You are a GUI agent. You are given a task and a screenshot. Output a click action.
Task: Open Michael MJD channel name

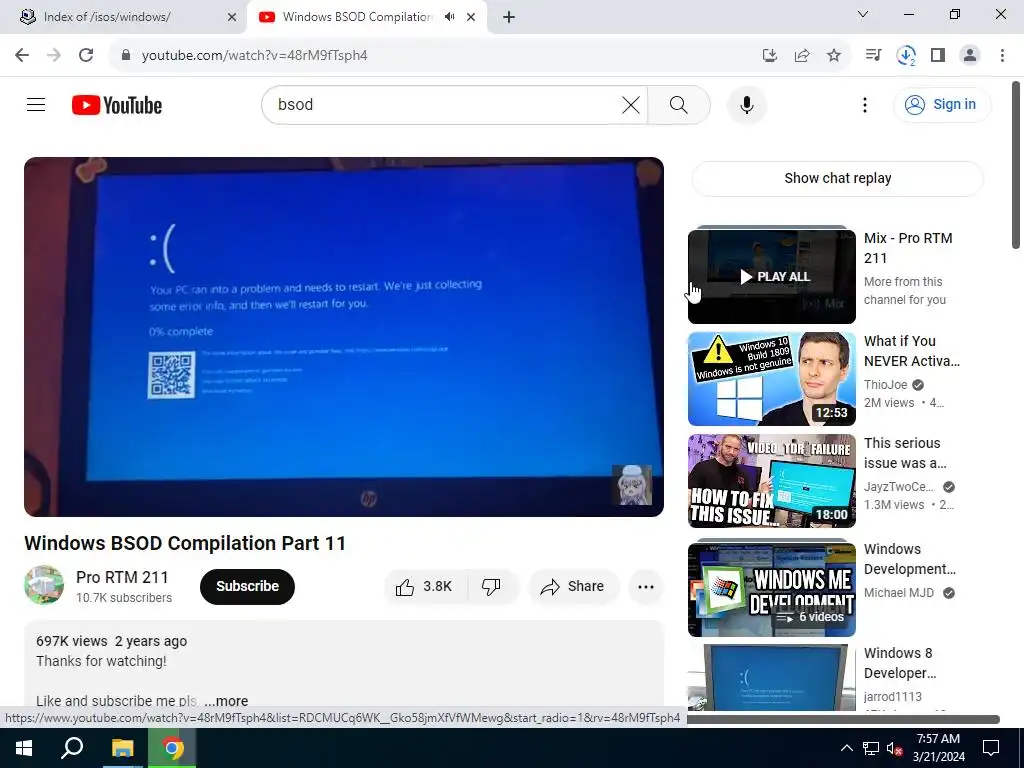899,593
